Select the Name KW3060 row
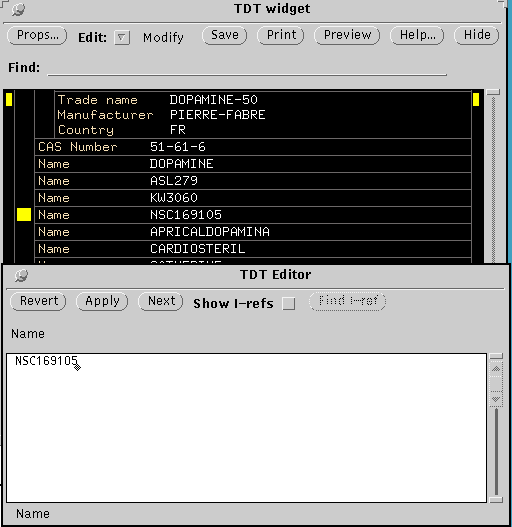This screenshot has height=527, width=512. [253, 198]
